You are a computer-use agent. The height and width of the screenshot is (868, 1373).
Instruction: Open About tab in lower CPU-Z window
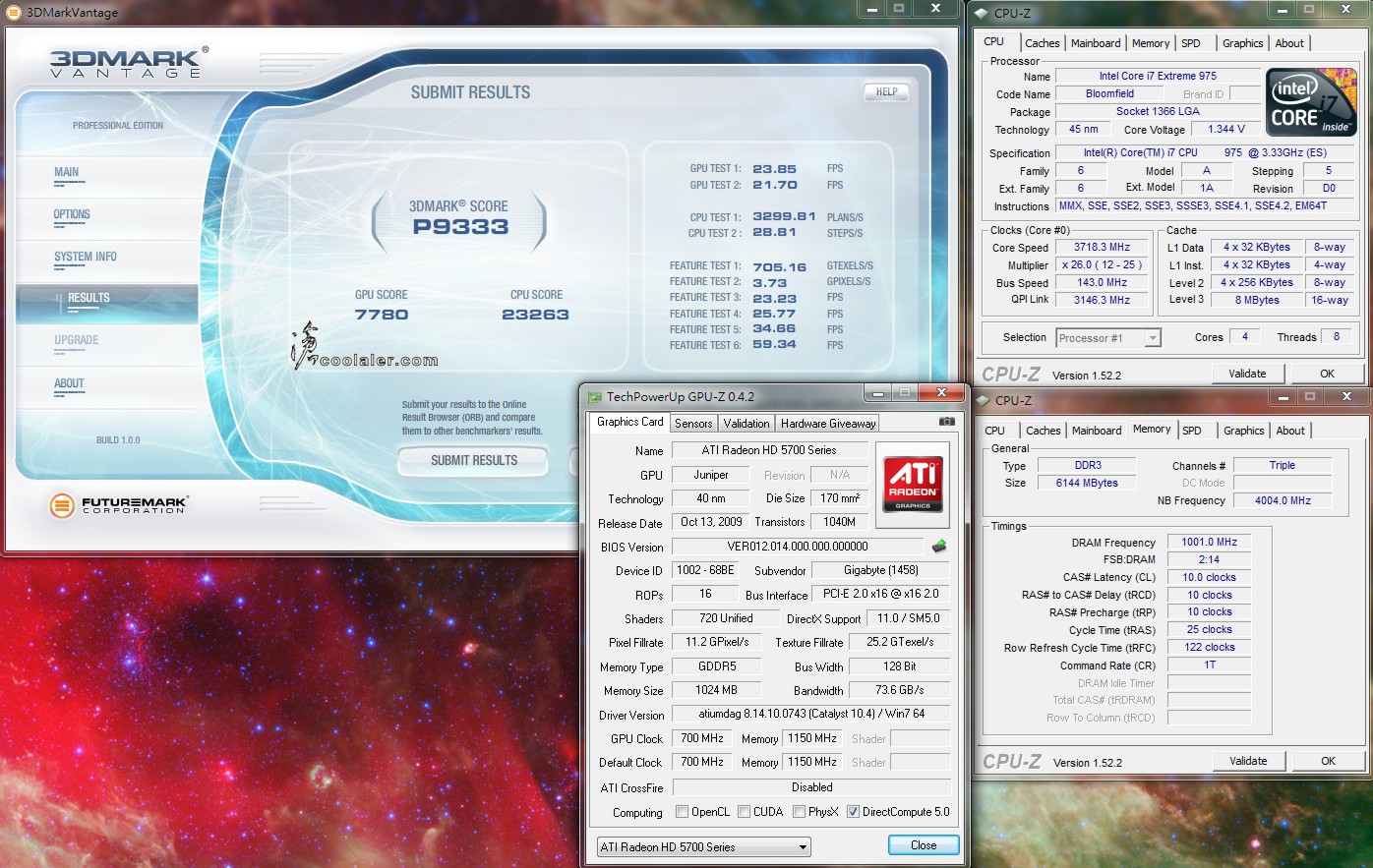click(x=1290, y=431)
